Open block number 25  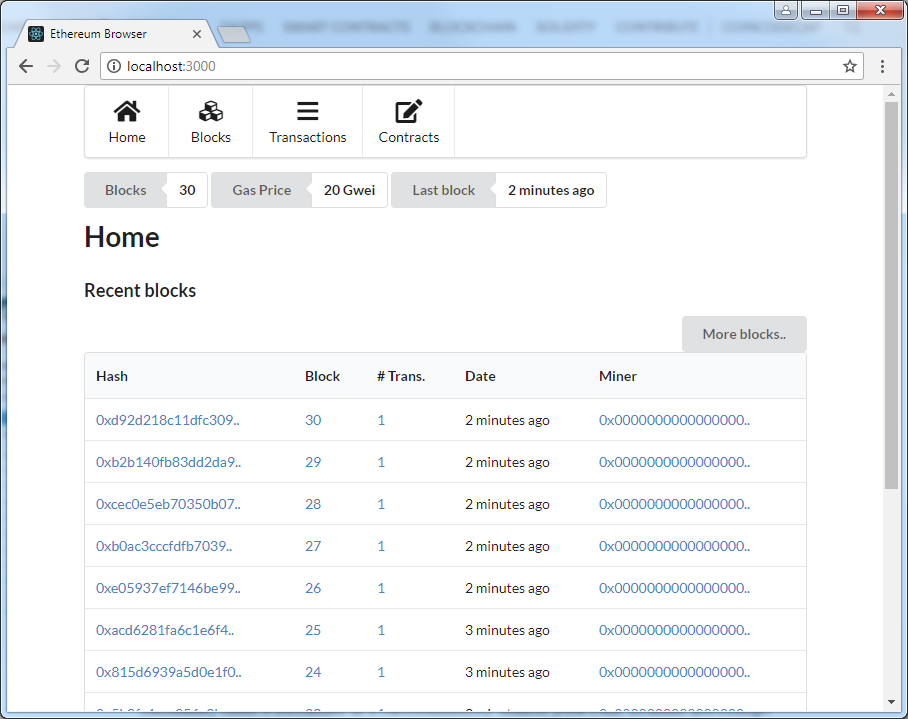coord(313,630)
